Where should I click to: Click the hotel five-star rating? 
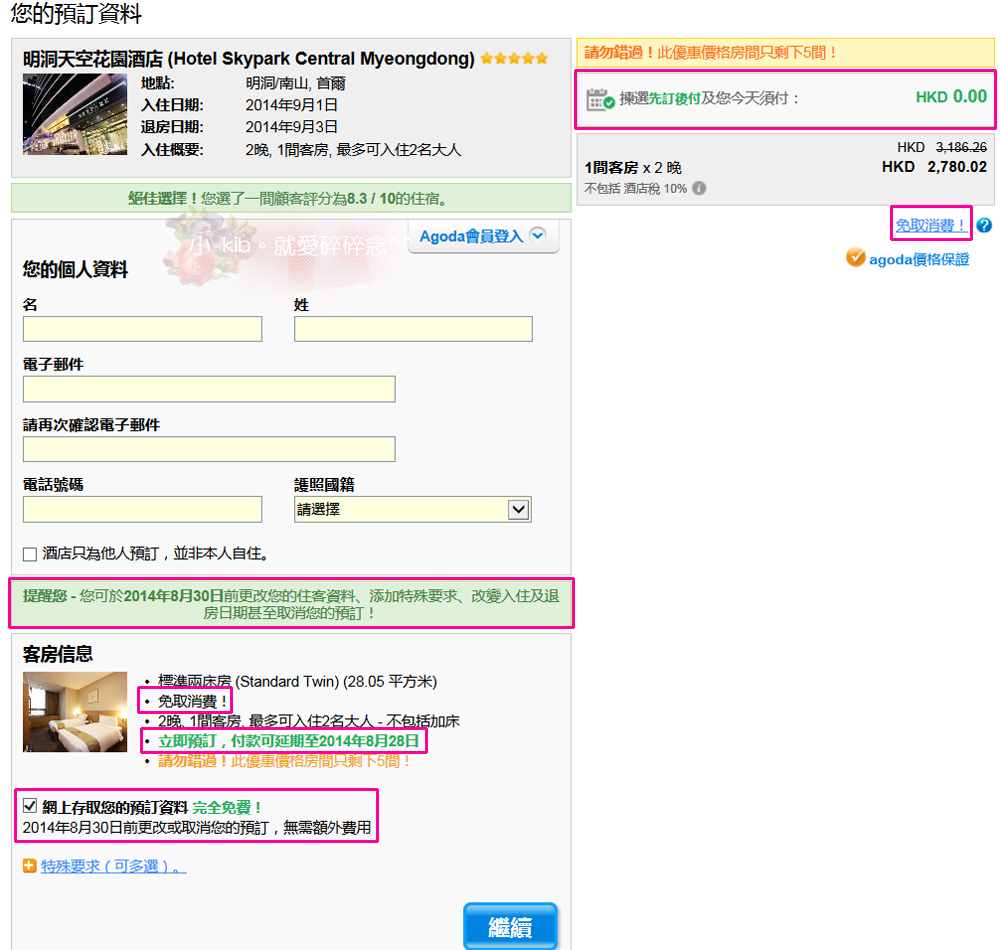[514, 59]
